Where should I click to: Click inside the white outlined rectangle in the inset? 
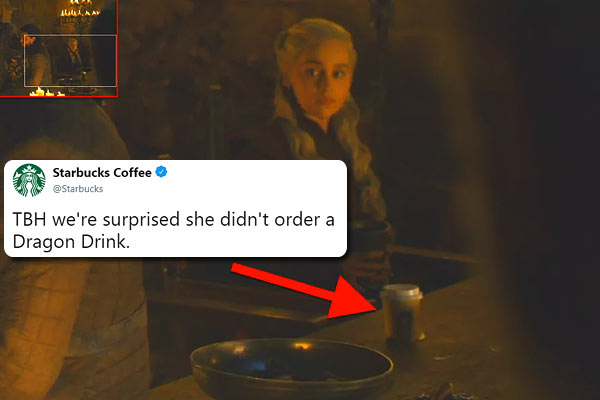pyautogui.click(x=70, y=60)
